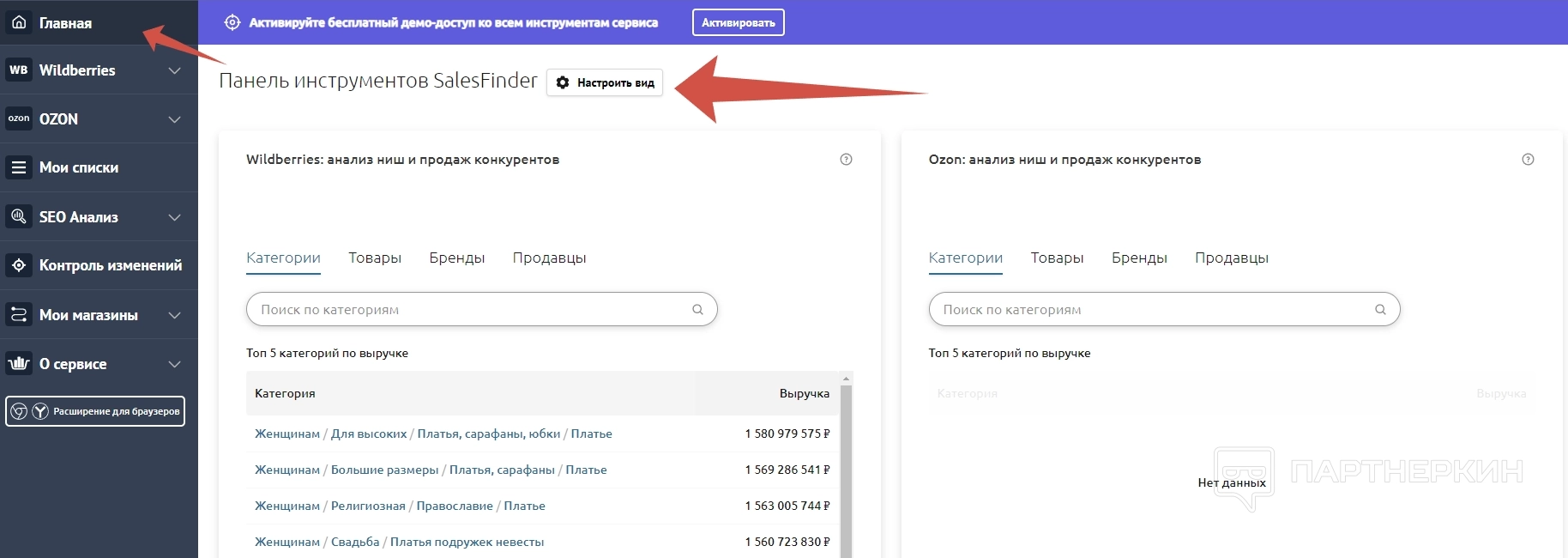Expand the OZON sidebar menu chevron
Viewport: 1568px width, 558px height.
(175, 119)
